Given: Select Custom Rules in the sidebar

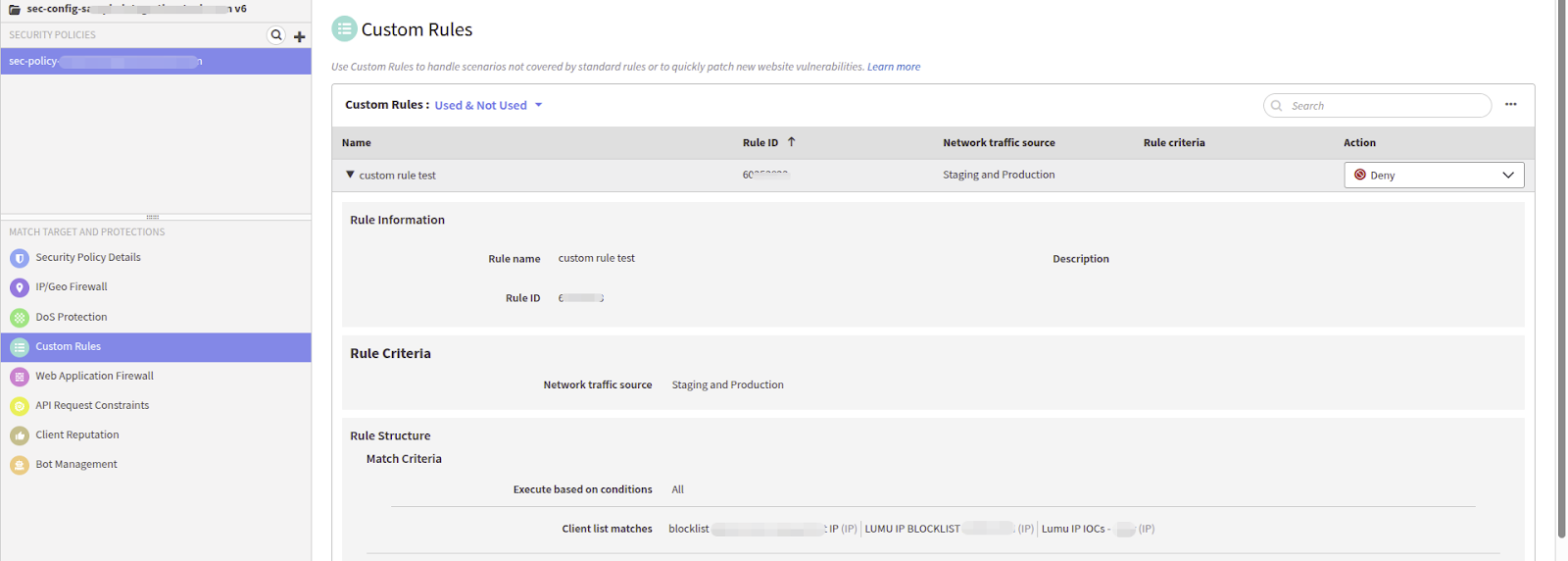Looking at the screenshot, I should [x=69, y=347].
